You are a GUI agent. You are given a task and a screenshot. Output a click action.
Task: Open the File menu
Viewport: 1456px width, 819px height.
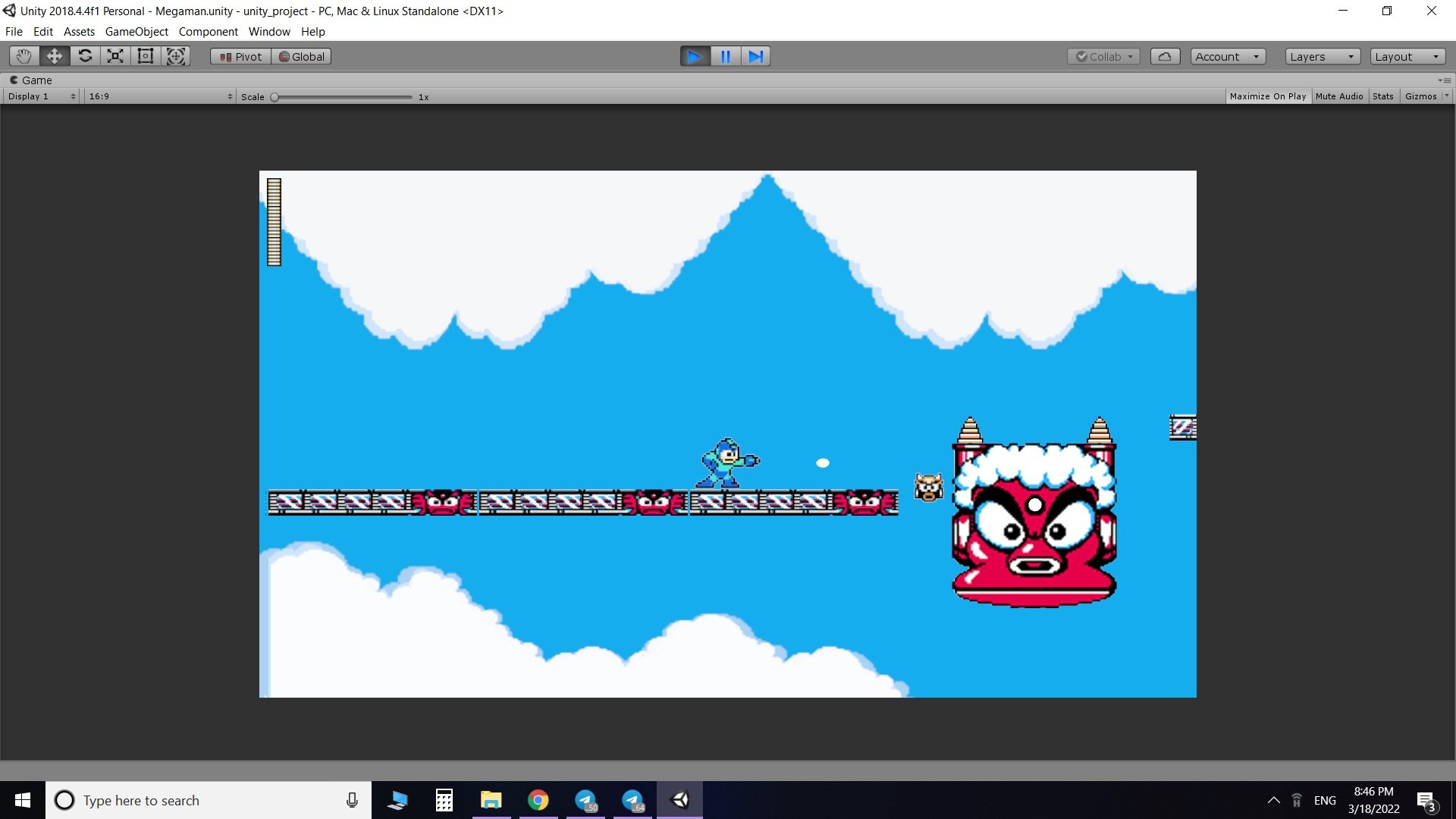14,32
